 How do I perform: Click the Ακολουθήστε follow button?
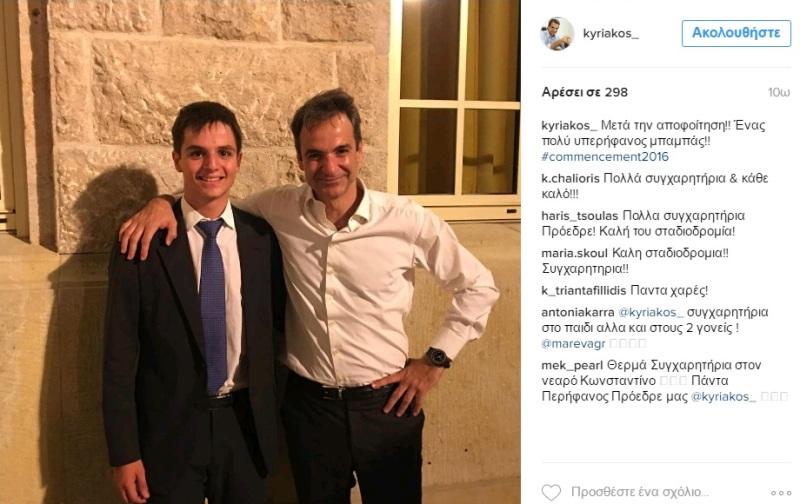[736, 34]
